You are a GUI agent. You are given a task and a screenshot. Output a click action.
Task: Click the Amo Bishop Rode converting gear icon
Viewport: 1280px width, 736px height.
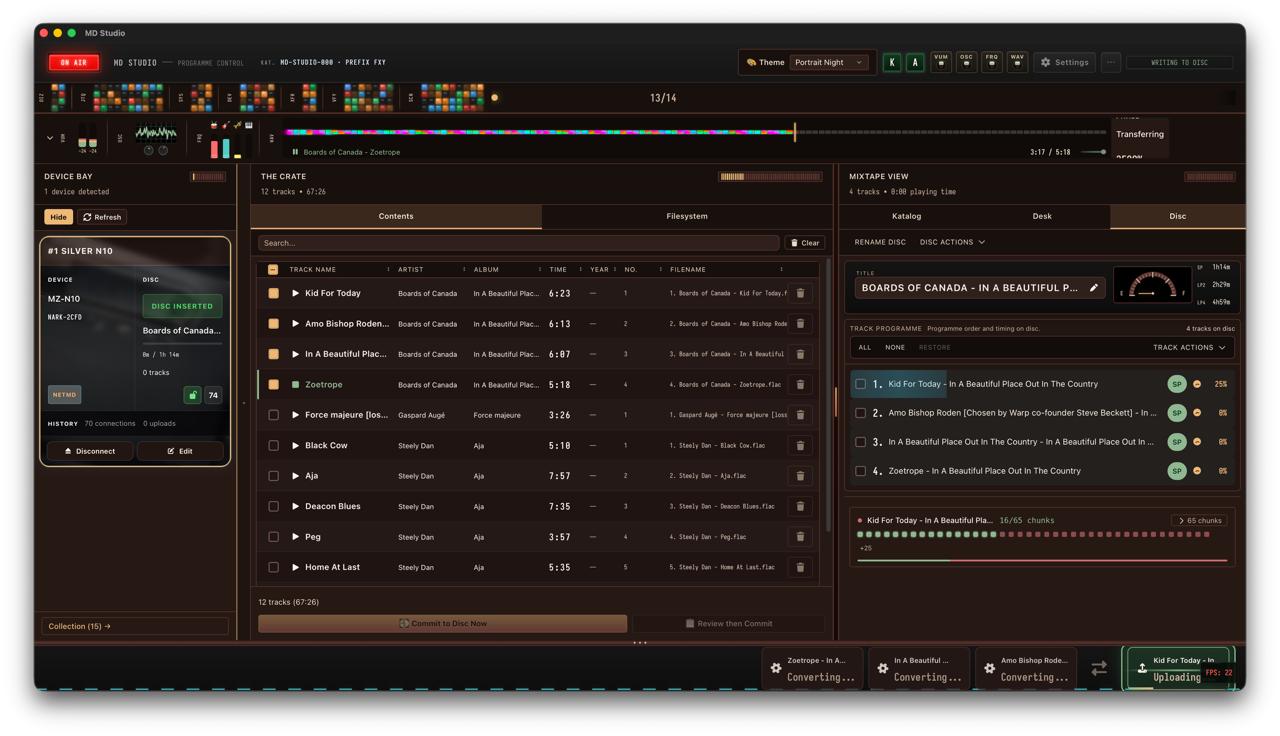click(989, 668)
